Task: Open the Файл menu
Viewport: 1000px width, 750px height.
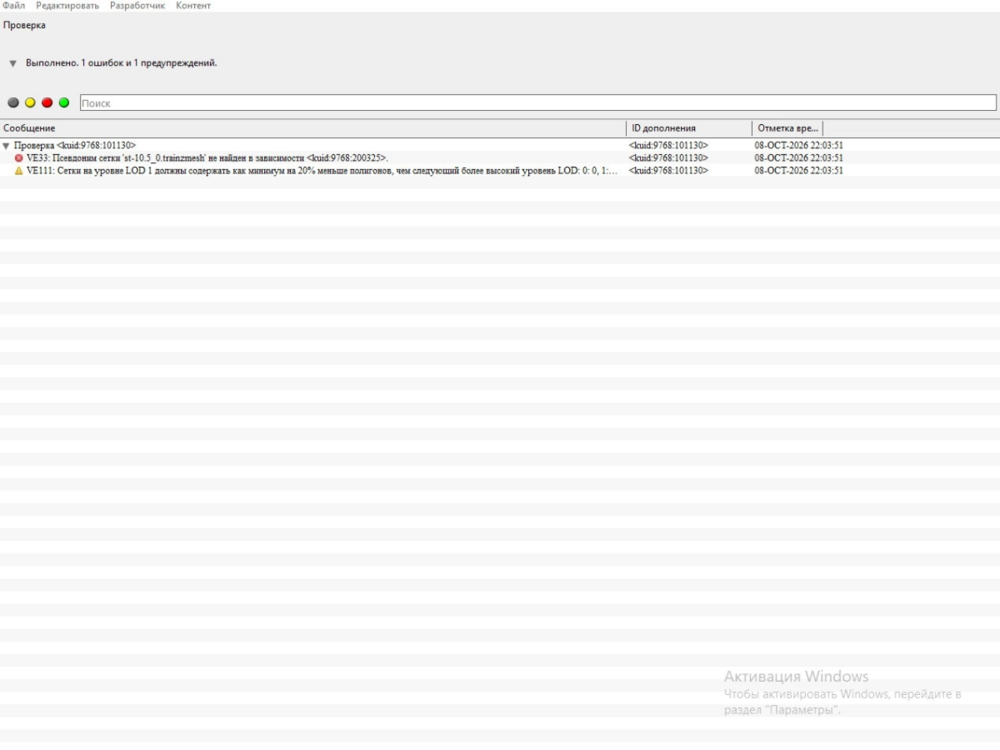Action: point(13,6)
